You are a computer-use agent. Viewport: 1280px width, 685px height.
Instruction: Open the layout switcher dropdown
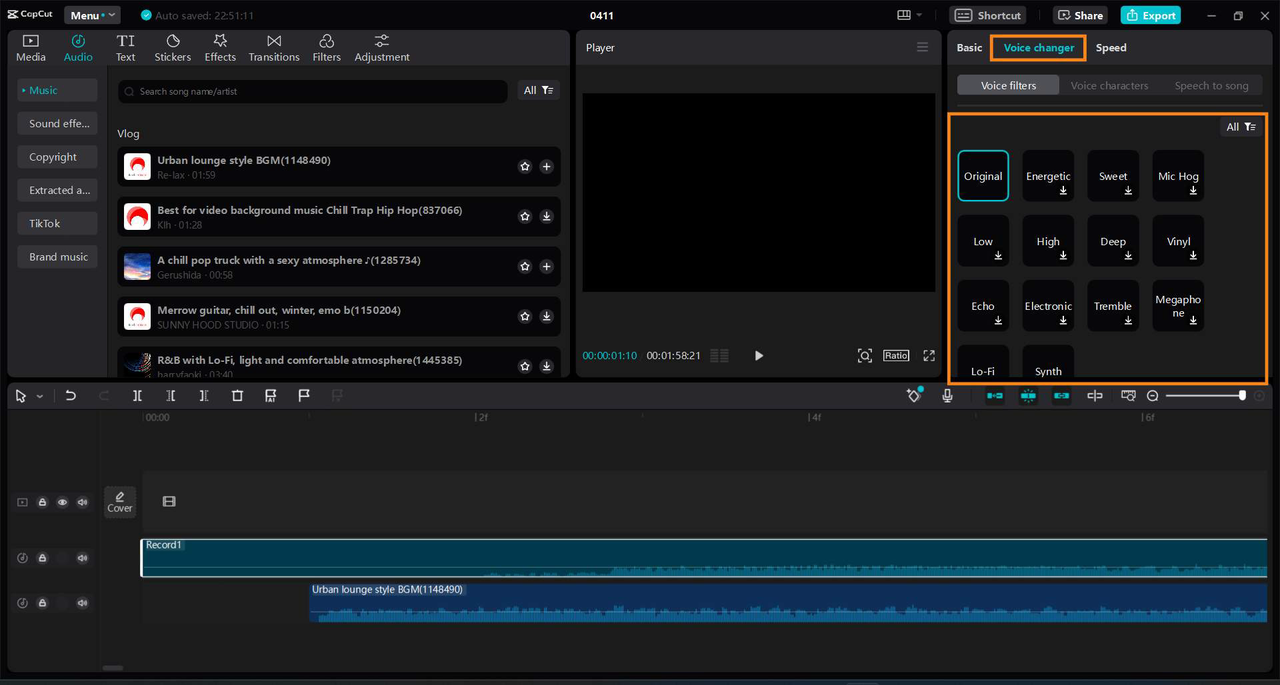coord(909,15)
